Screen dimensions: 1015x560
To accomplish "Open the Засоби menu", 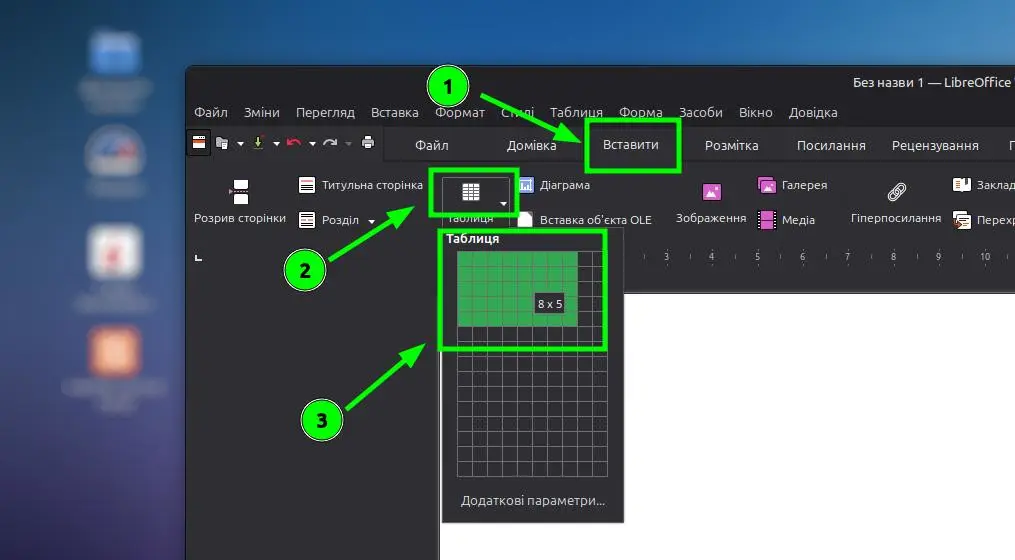I will pos(700,113).
